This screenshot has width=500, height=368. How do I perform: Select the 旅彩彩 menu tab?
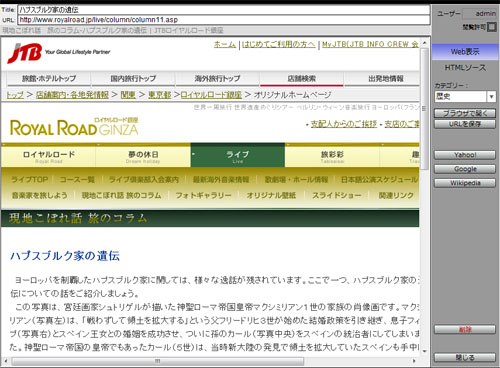(332, 156)
